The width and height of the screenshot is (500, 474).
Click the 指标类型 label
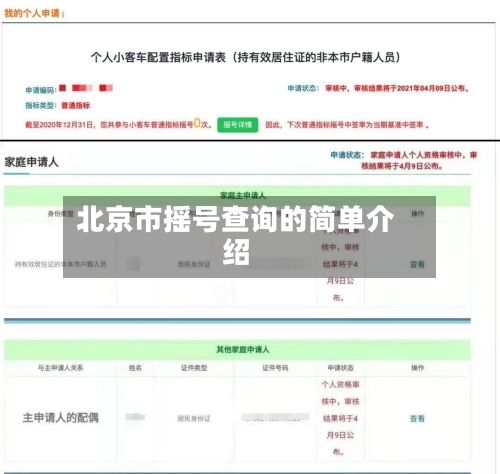(x=41, y=106)
